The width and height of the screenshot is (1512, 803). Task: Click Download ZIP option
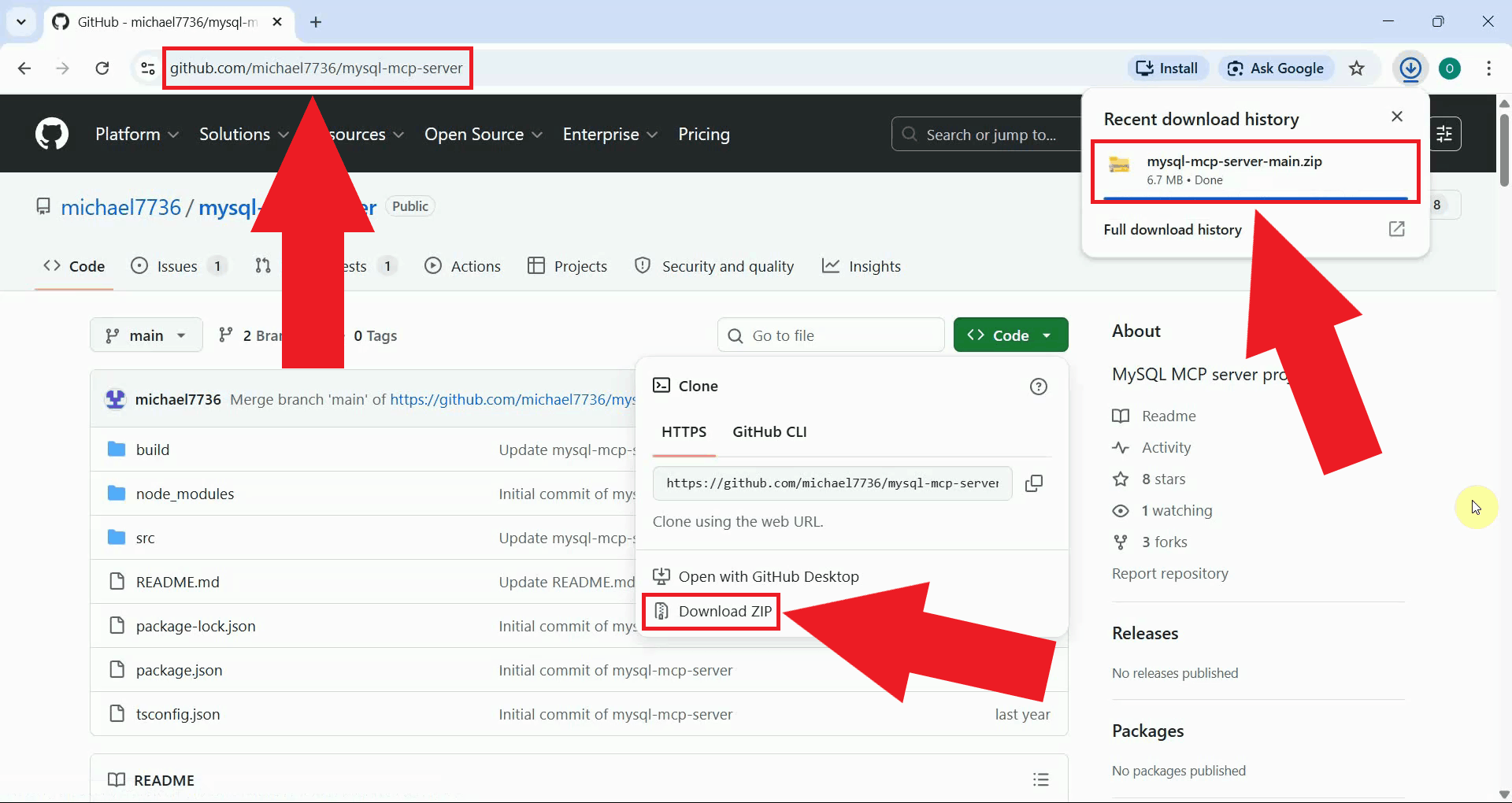click(713, 611)
